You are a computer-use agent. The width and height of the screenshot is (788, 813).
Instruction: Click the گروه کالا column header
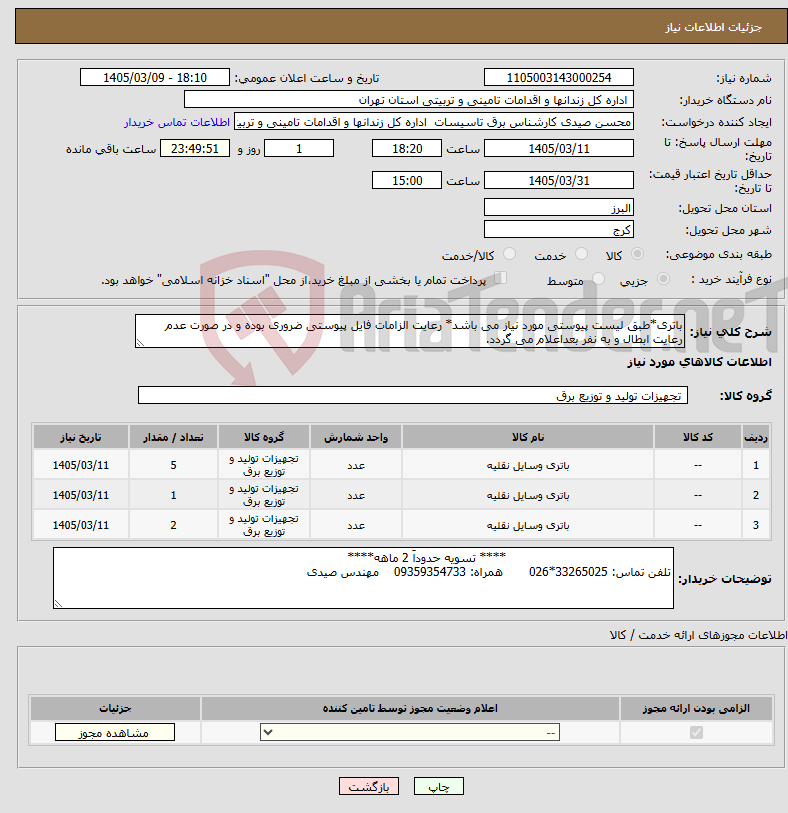pyautogui.click(x=264, y=437)
